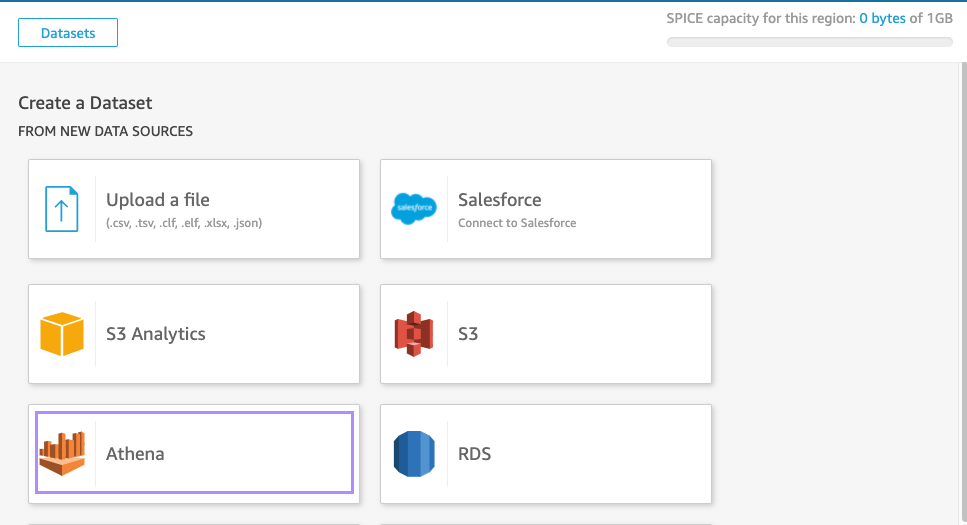967x525 pixels.
Task: Click the SPICE capacity progress bar
Action: (x=810, y=42)
